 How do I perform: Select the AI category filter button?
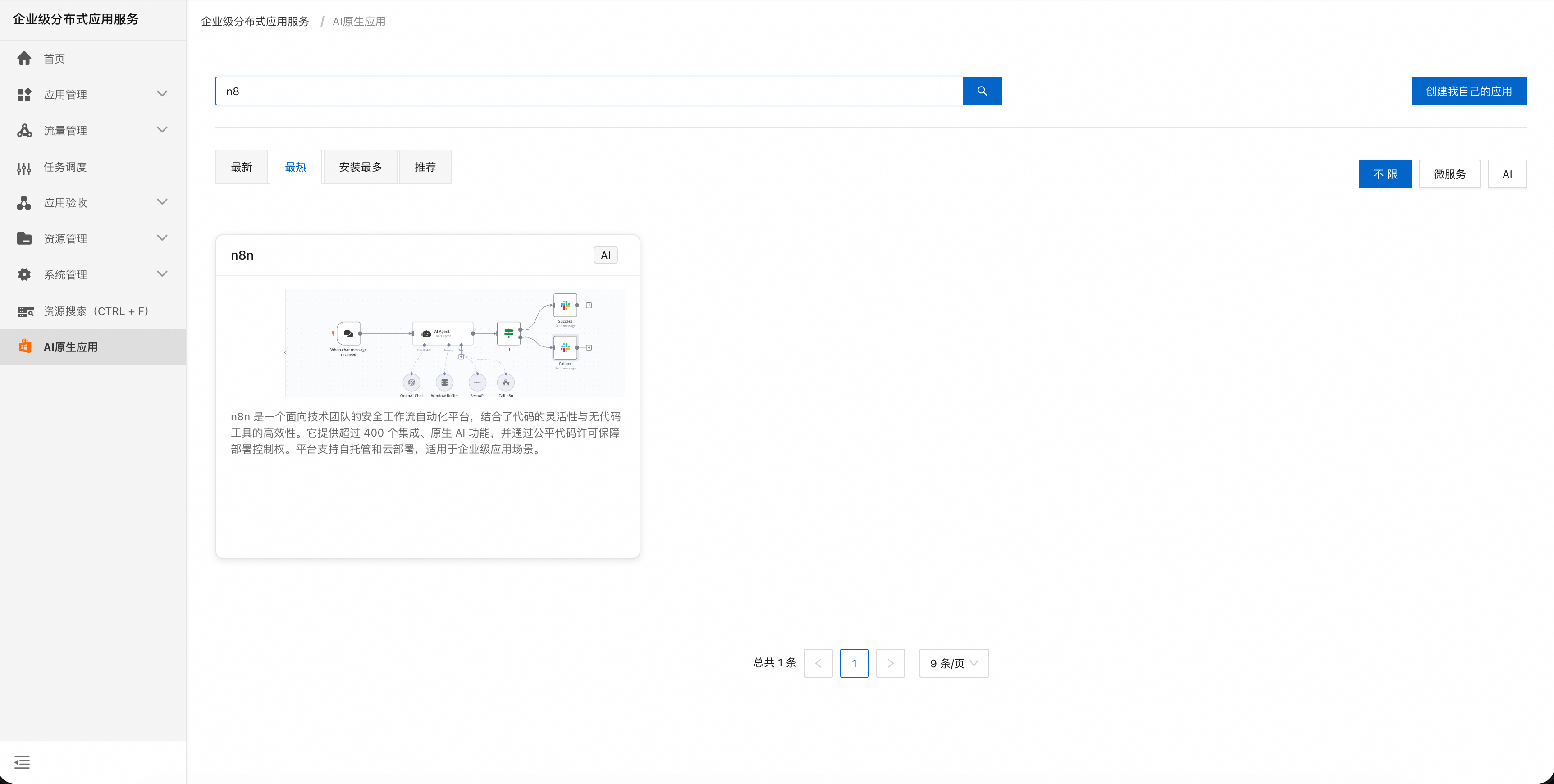click(1506, 174)
